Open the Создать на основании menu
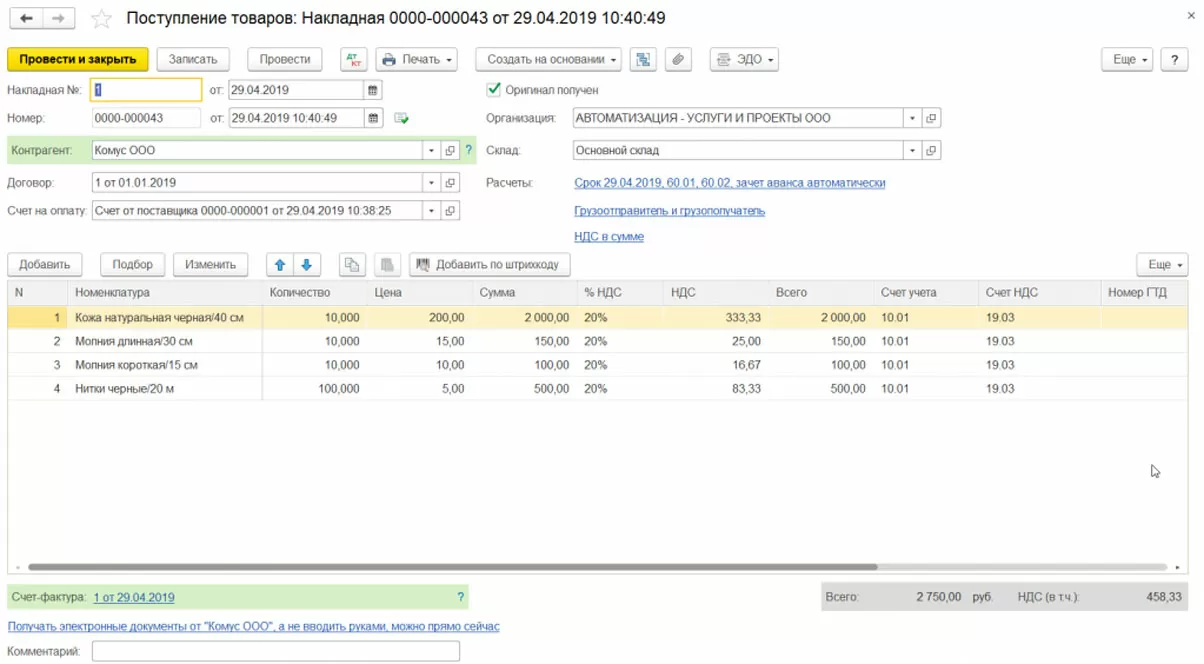 point(548,60)
